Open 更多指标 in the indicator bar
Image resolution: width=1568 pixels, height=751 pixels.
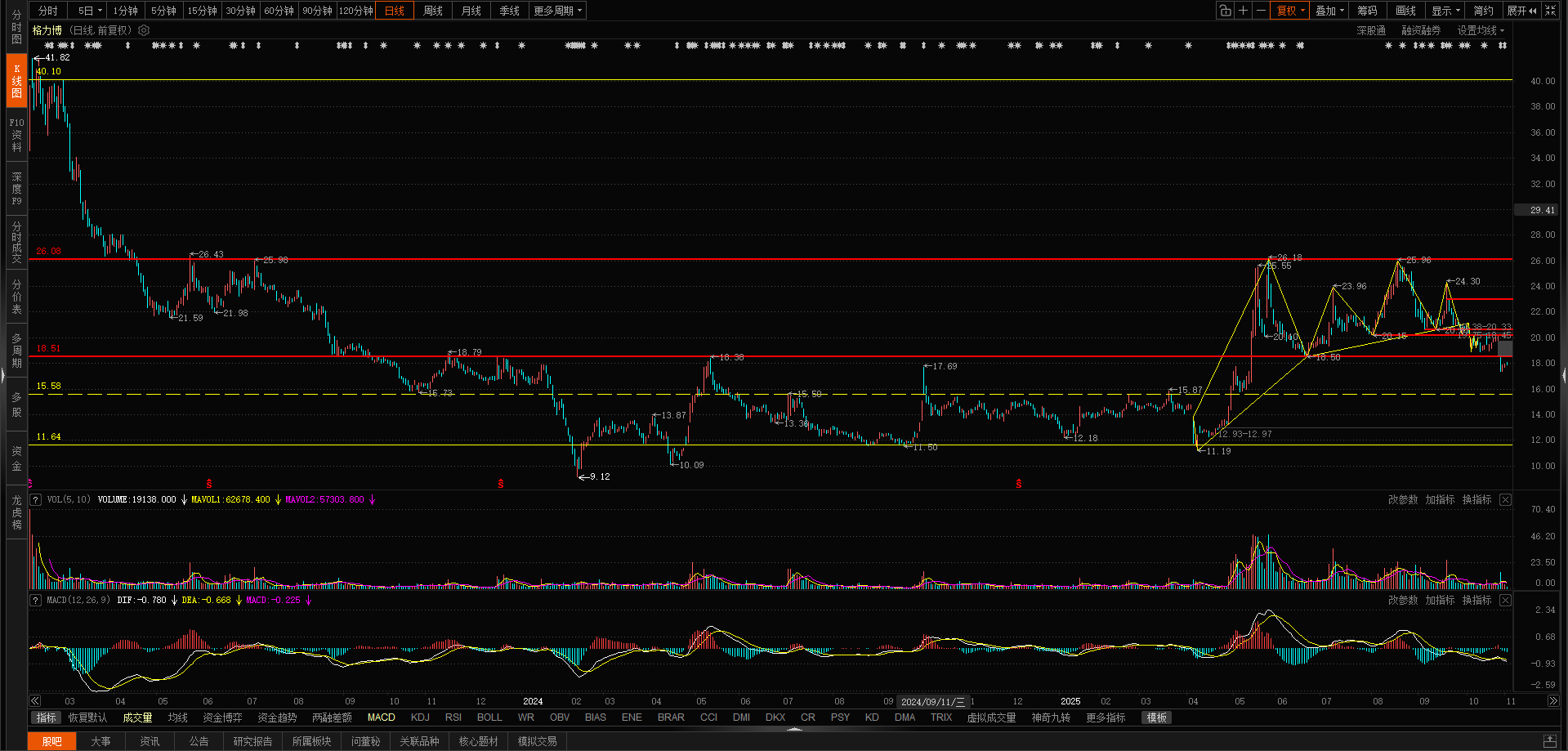tap(1106, 717)
